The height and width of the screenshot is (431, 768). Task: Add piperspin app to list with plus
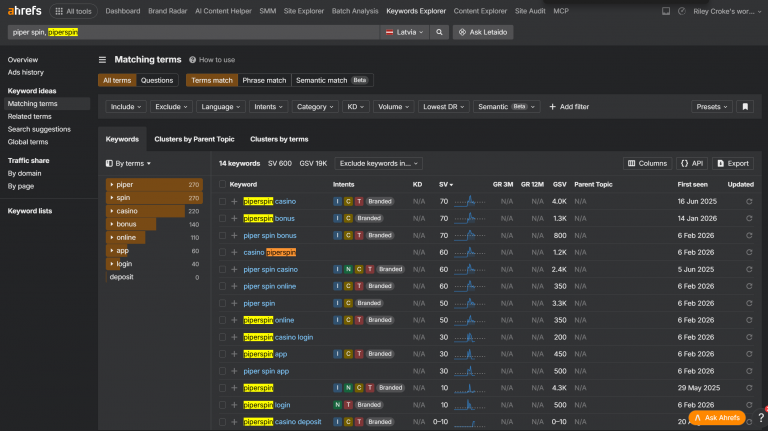click(234, 354)
